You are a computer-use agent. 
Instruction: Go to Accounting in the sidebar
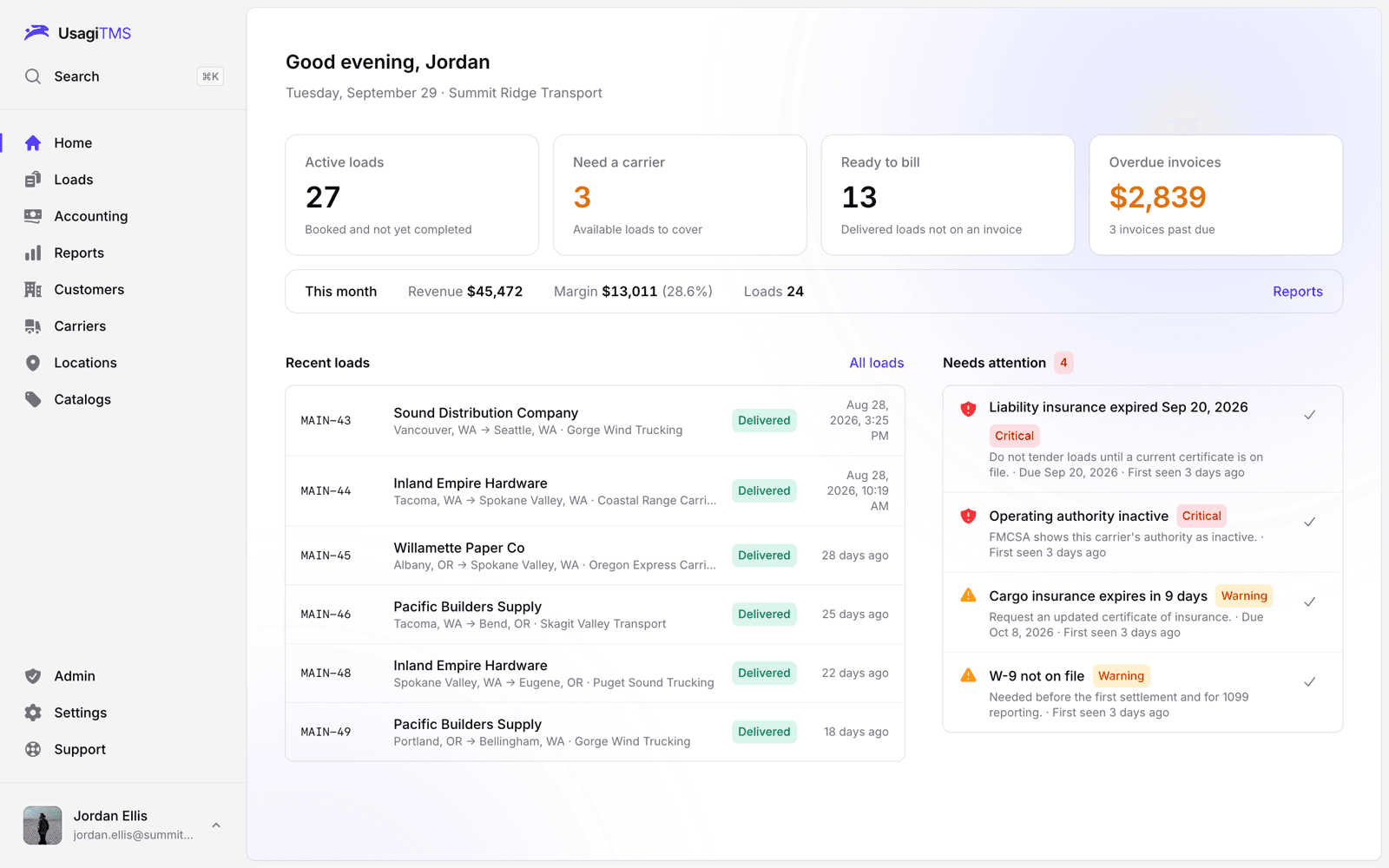(x=123, y=216)
